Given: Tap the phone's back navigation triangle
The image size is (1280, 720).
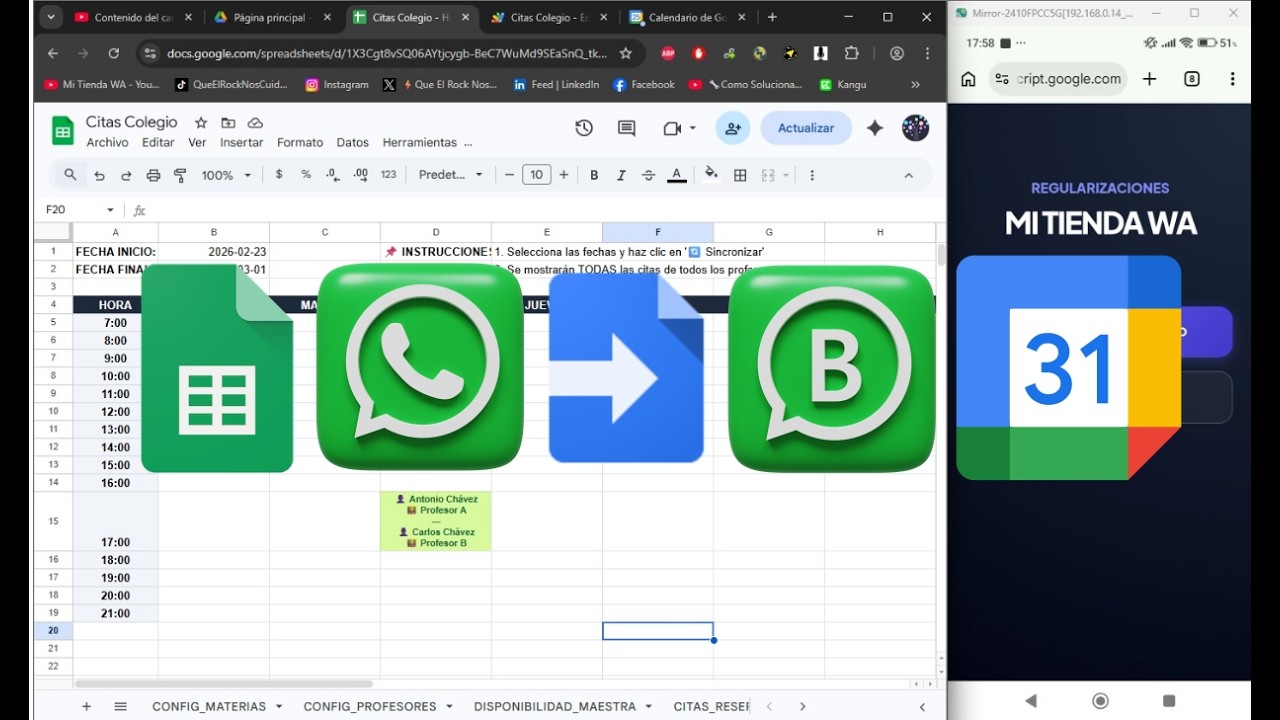Looking at the screenshot, I should click(x=1031, y=701).
